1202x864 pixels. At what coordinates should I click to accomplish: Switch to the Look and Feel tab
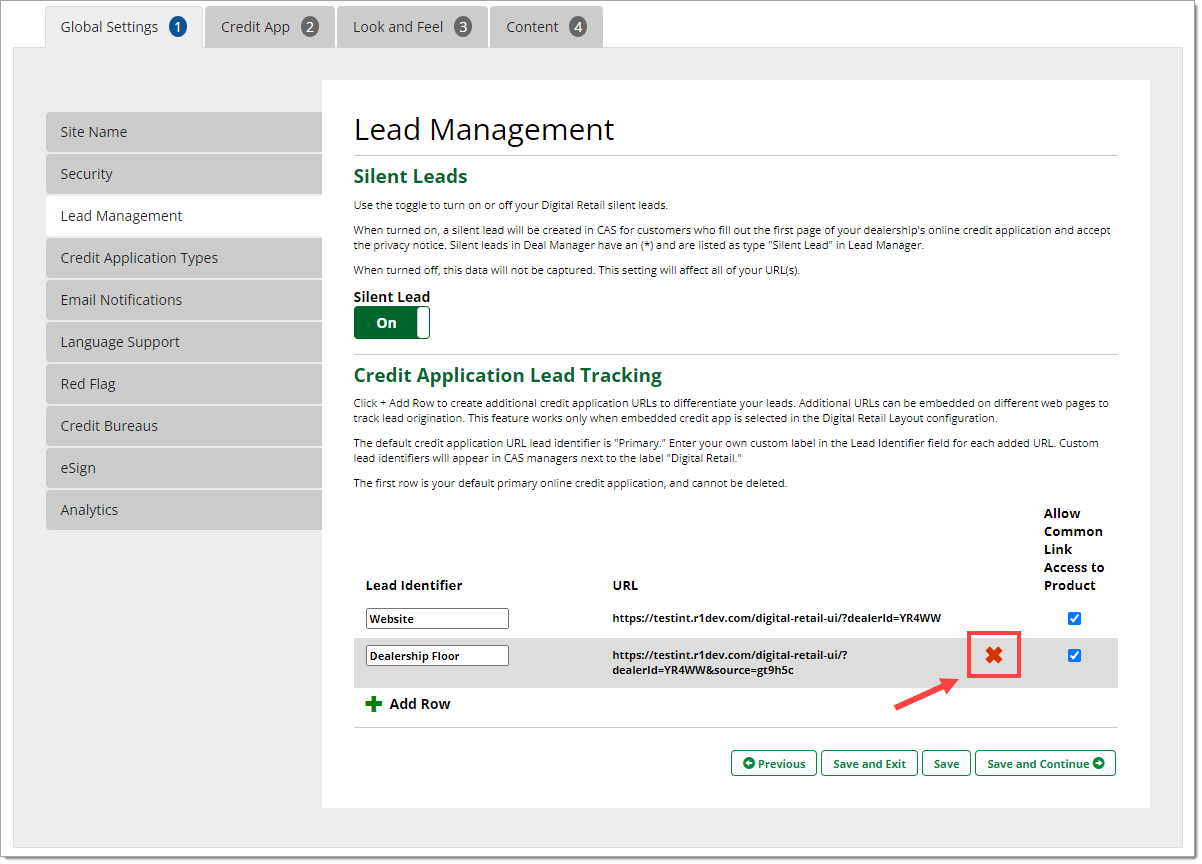(x=412, y=27)
